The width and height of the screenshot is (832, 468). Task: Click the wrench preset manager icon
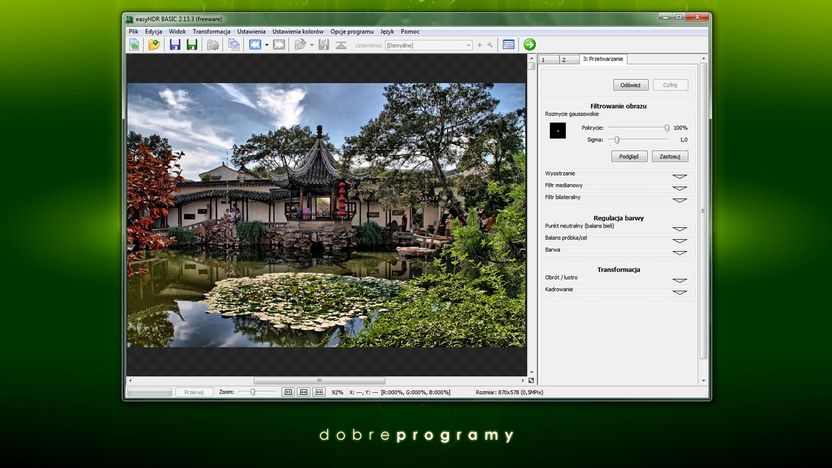[490, 45]
